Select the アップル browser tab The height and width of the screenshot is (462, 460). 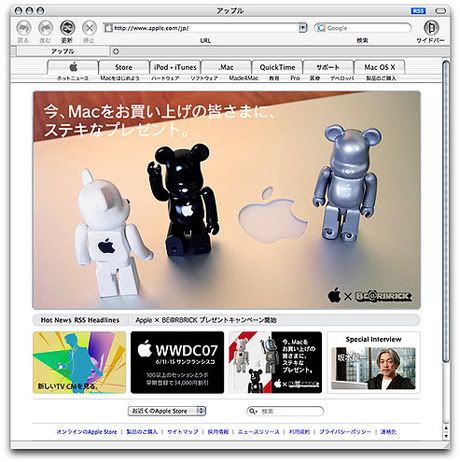pos(63,51)
